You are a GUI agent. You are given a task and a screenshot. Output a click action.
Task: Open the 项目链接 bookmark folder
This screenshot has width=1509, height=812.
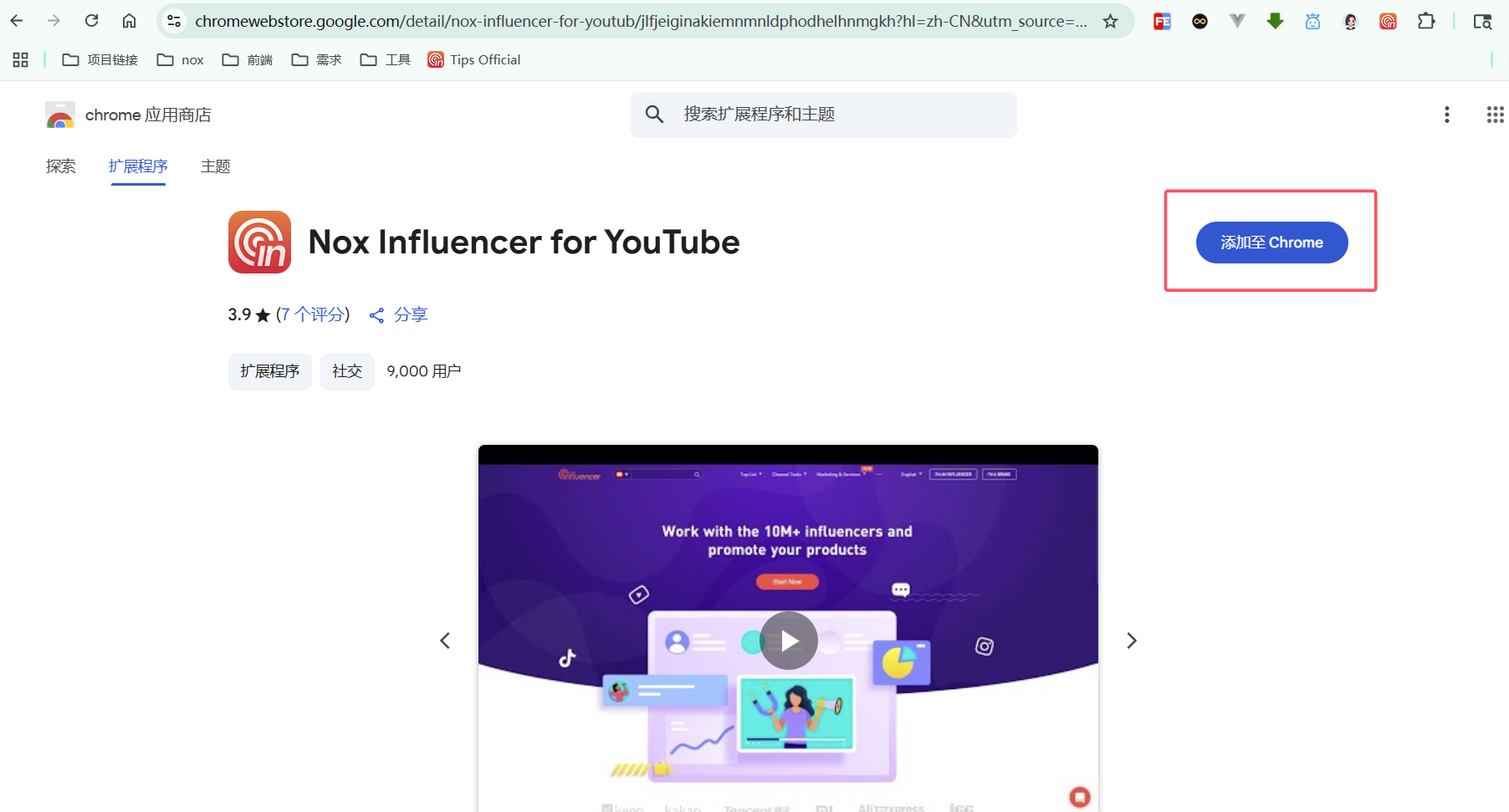coord(100,60)
